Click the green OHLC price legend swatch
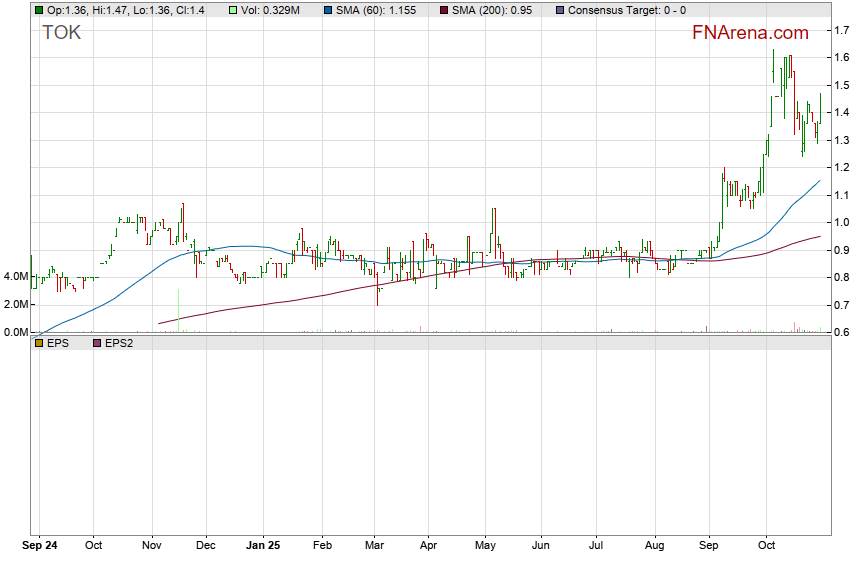The height and width of the screenshot is (566, 859). [38, 10]
